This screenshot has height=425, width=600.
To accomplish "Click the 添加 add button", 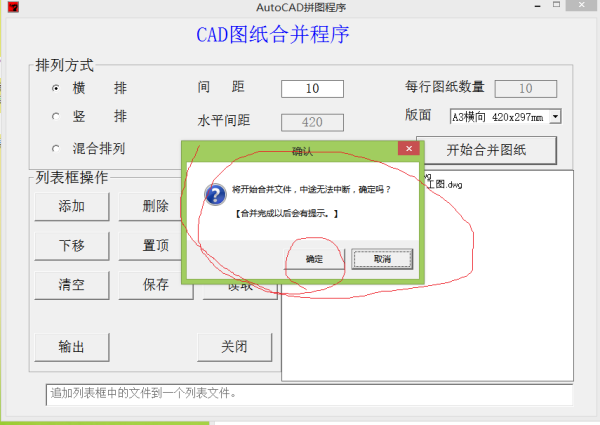I will click(x=72, y=206).
